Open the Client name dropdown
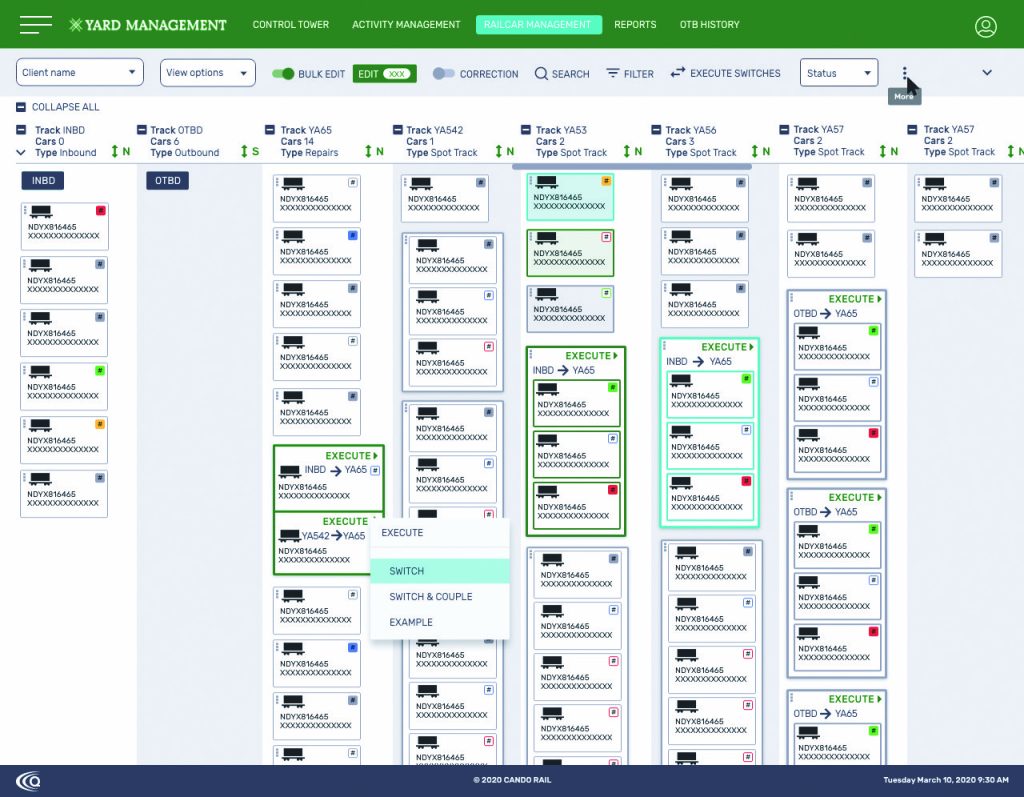The width and height of the screenshot is (1024, 797). [x=80, y=73]
